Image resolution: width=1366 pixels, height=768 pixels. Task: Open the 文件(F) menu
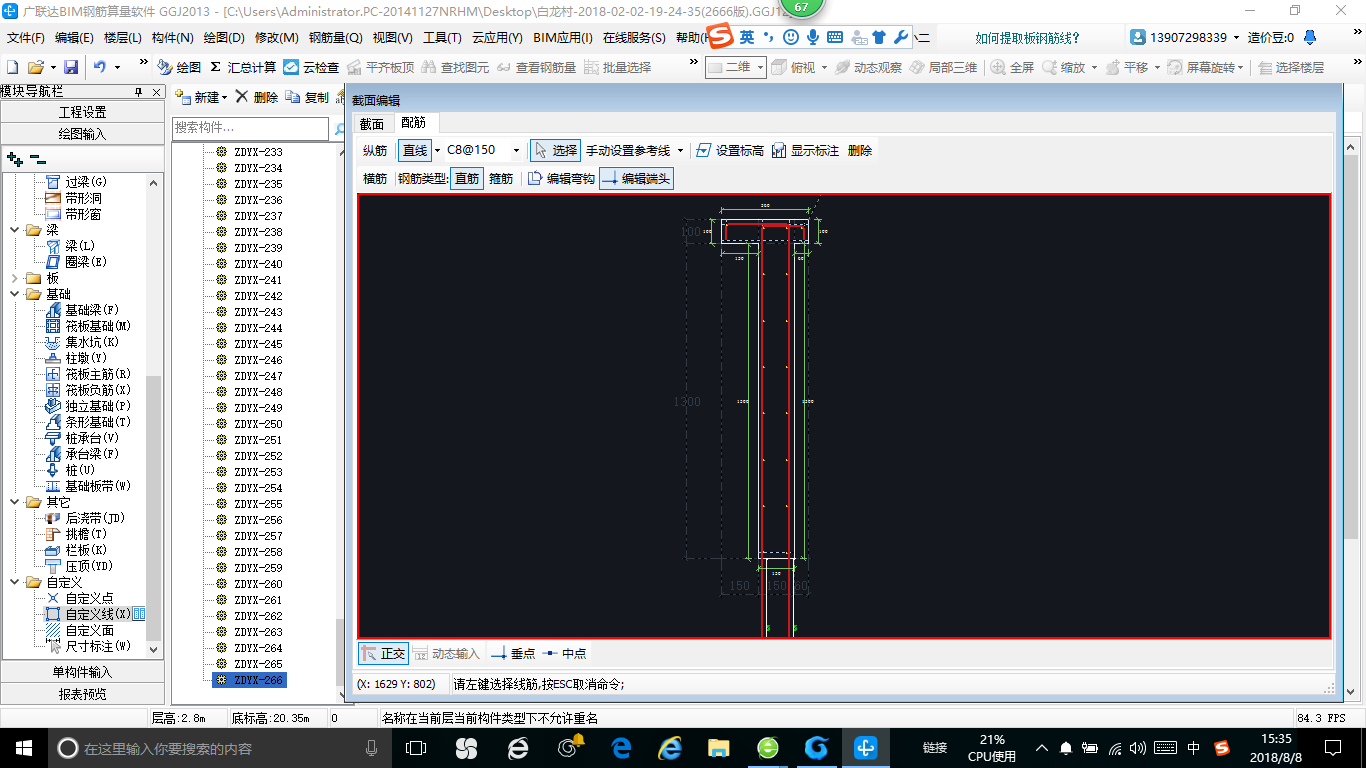(26, 38)
